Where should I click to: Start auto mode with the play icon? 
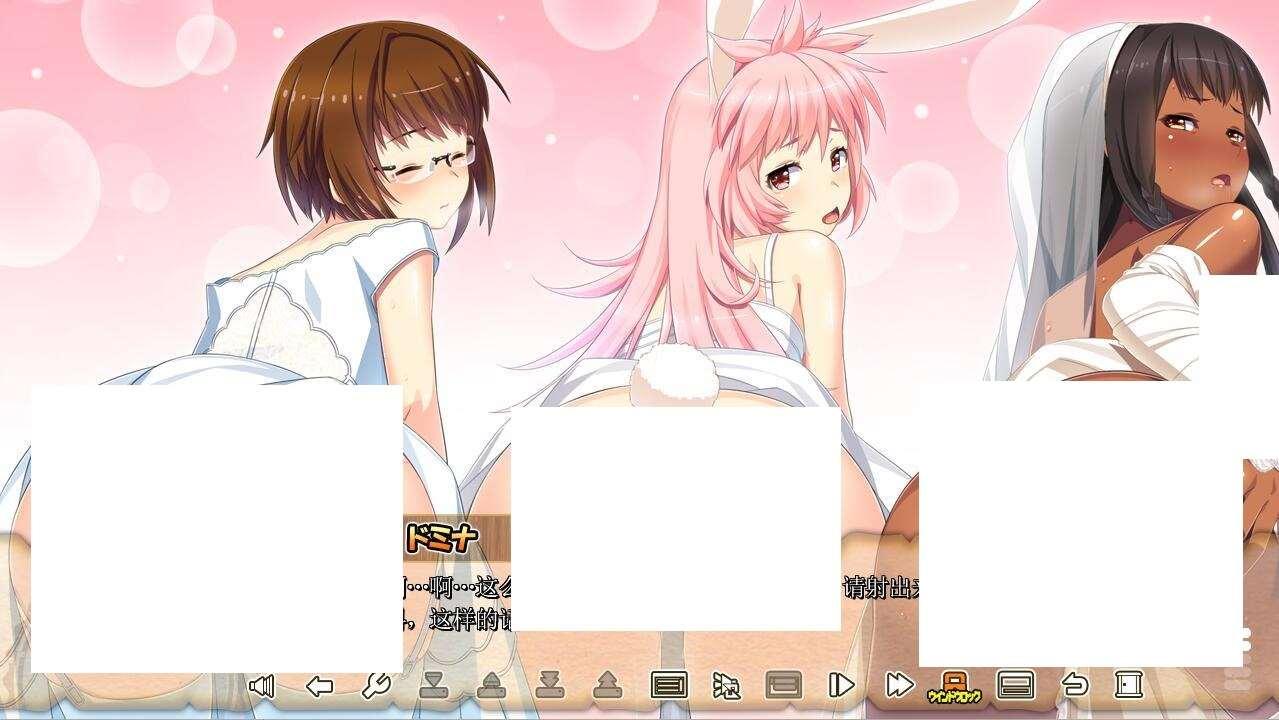pyautogui.click(x=842, y=685)
